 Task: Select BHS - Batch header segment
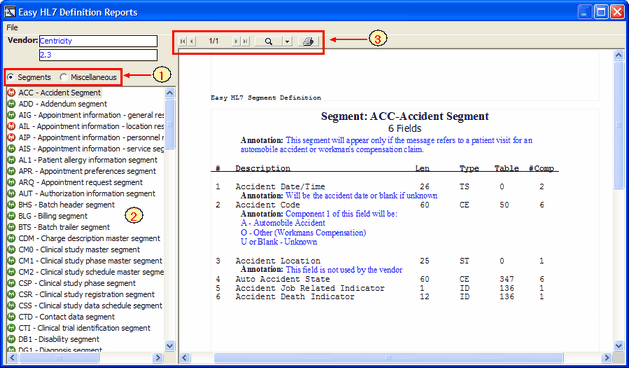click(67, 205)
